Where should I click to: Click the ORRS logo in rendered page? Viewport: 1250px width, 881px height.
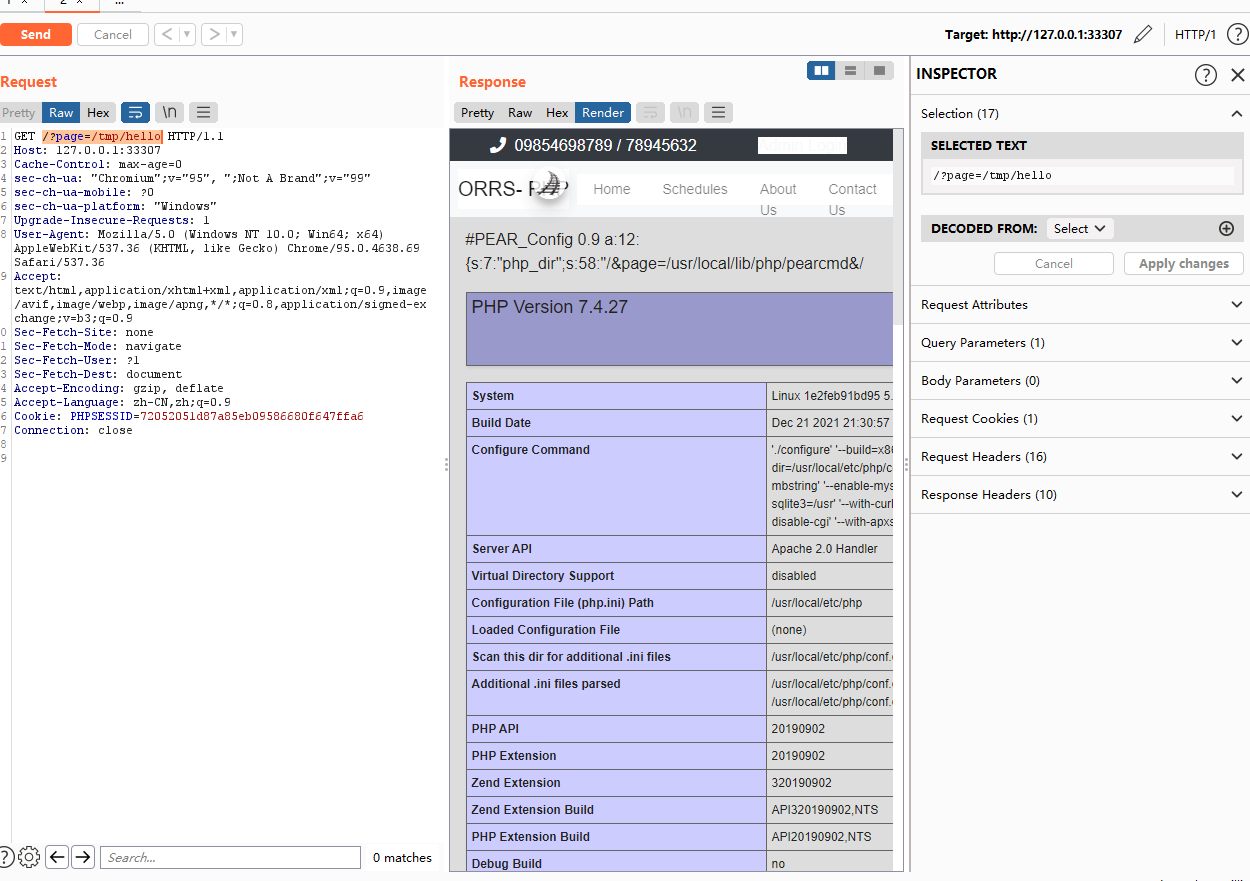pos(514,189)
